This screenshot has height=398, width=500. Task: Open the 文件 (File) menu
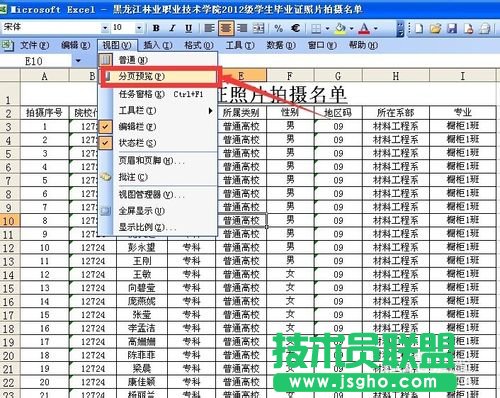click(34, 45)
